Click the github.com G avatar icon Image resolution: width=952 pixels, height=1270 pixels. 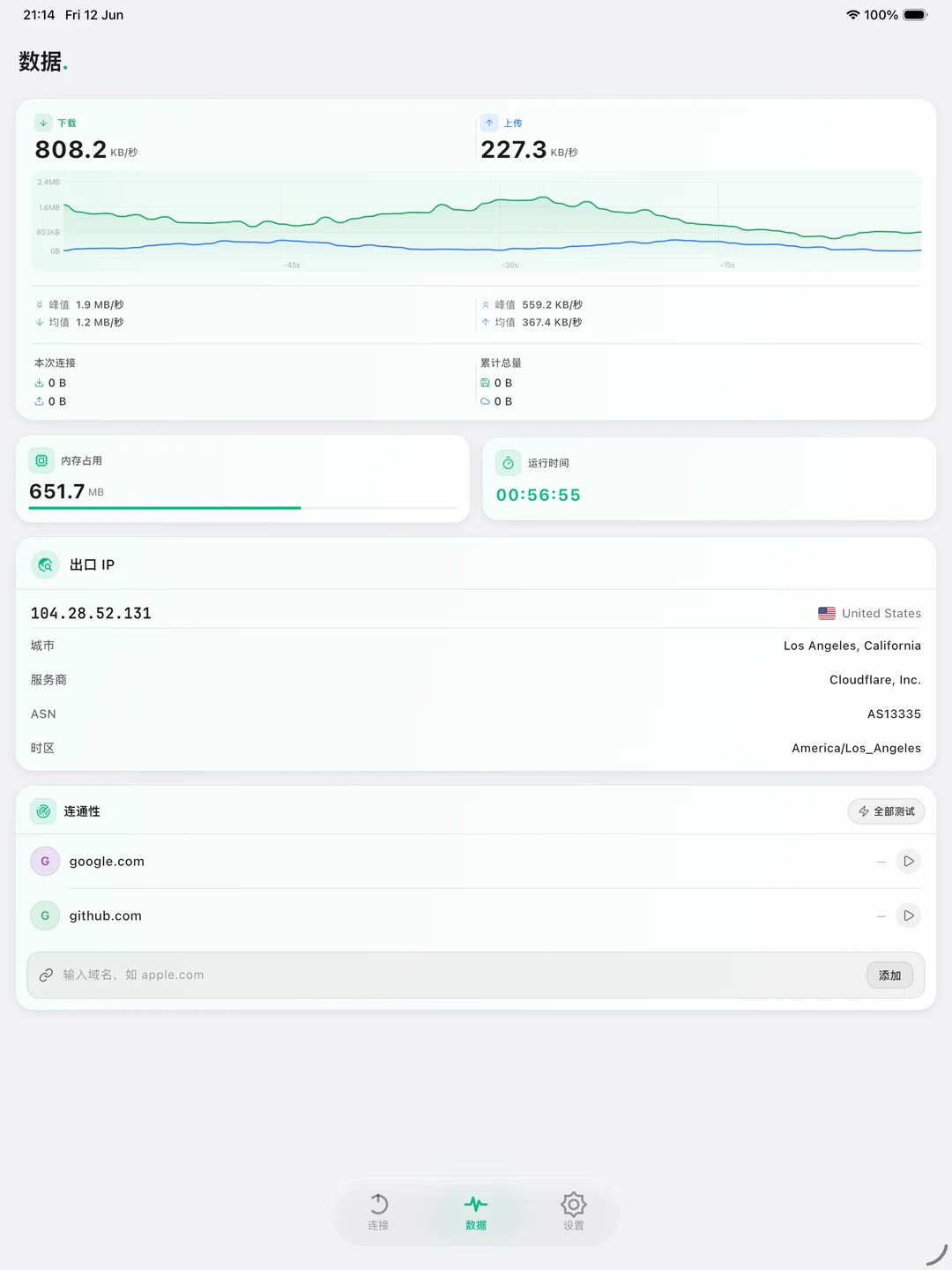pyautogui.click(x=45, y=915)
